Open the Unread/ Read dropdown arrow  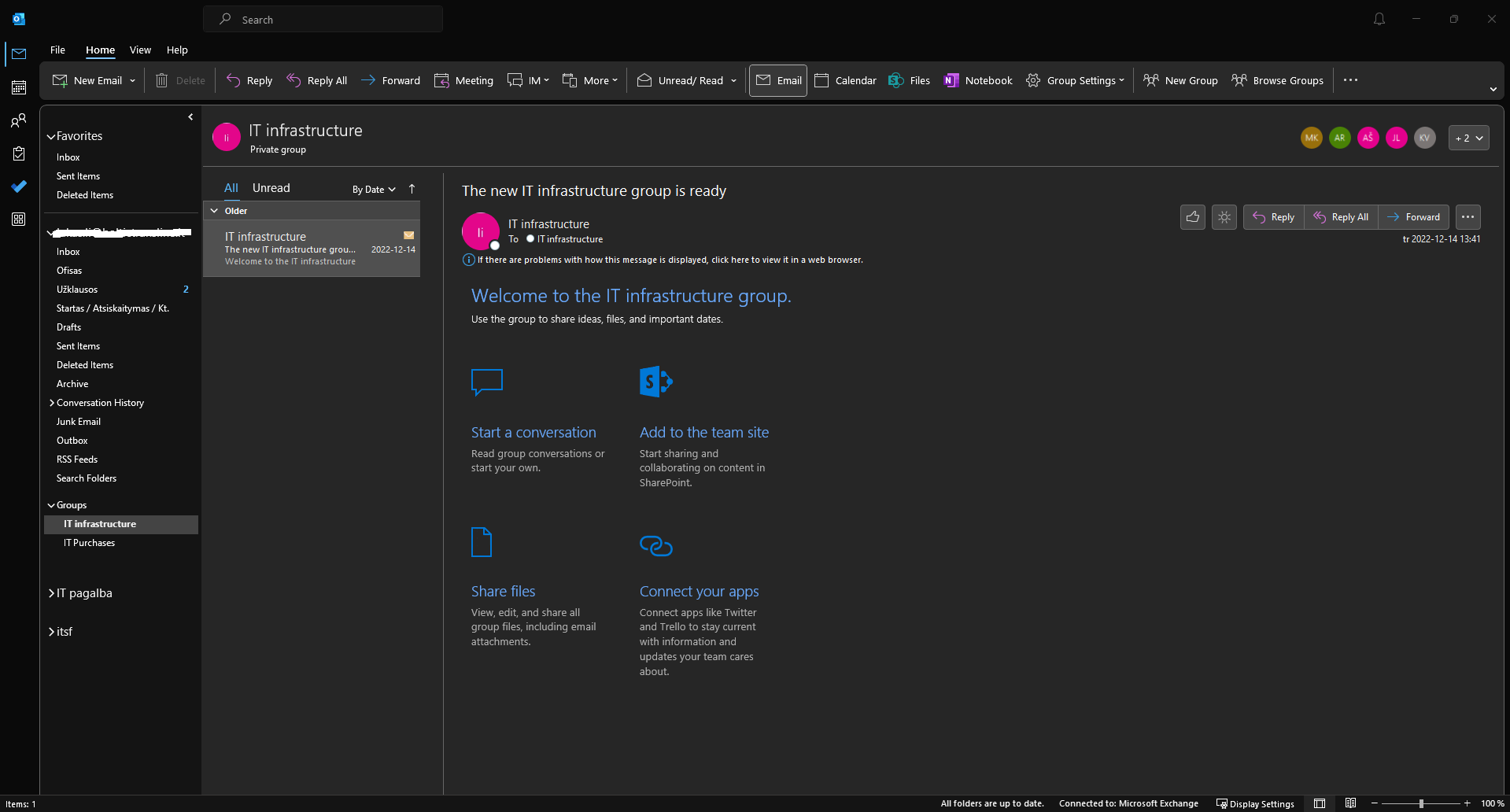click(733, 80)
